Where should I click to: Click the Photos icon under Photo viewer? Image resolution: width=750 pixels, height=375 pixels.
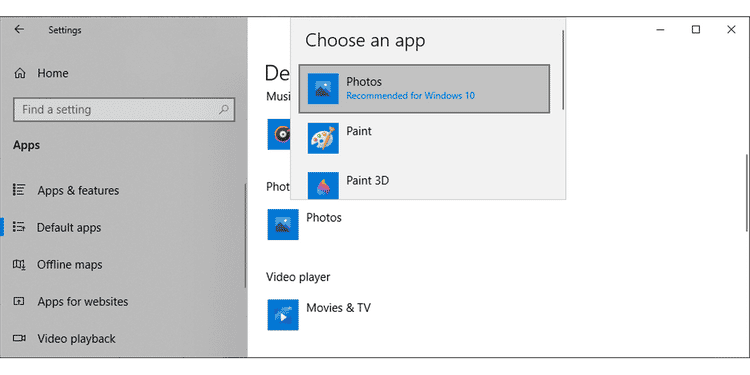(283, 224)
